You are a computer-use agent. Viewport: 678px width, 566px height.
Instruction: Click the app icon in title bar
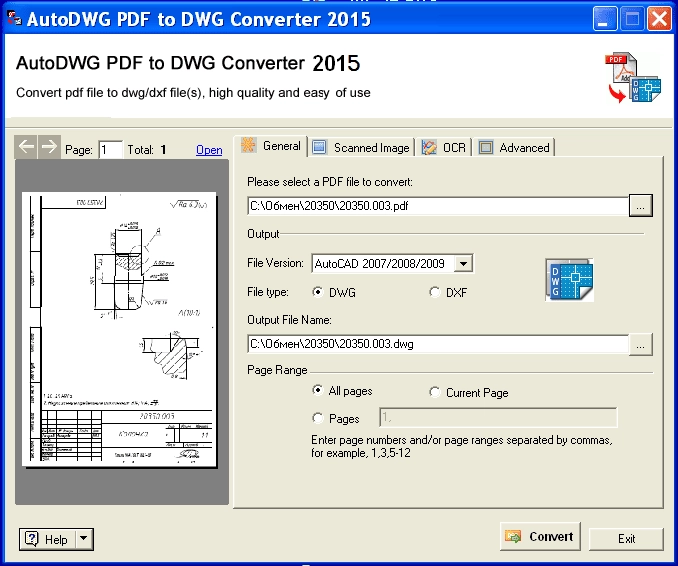point(14,18)
